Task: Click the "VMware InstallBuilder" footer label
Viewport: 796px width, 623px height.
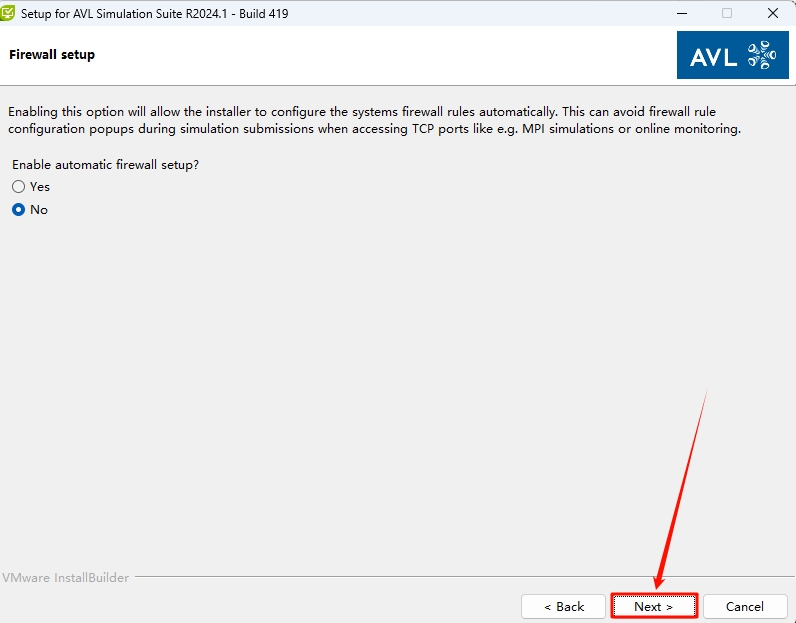Action: (x=66, y=578)
